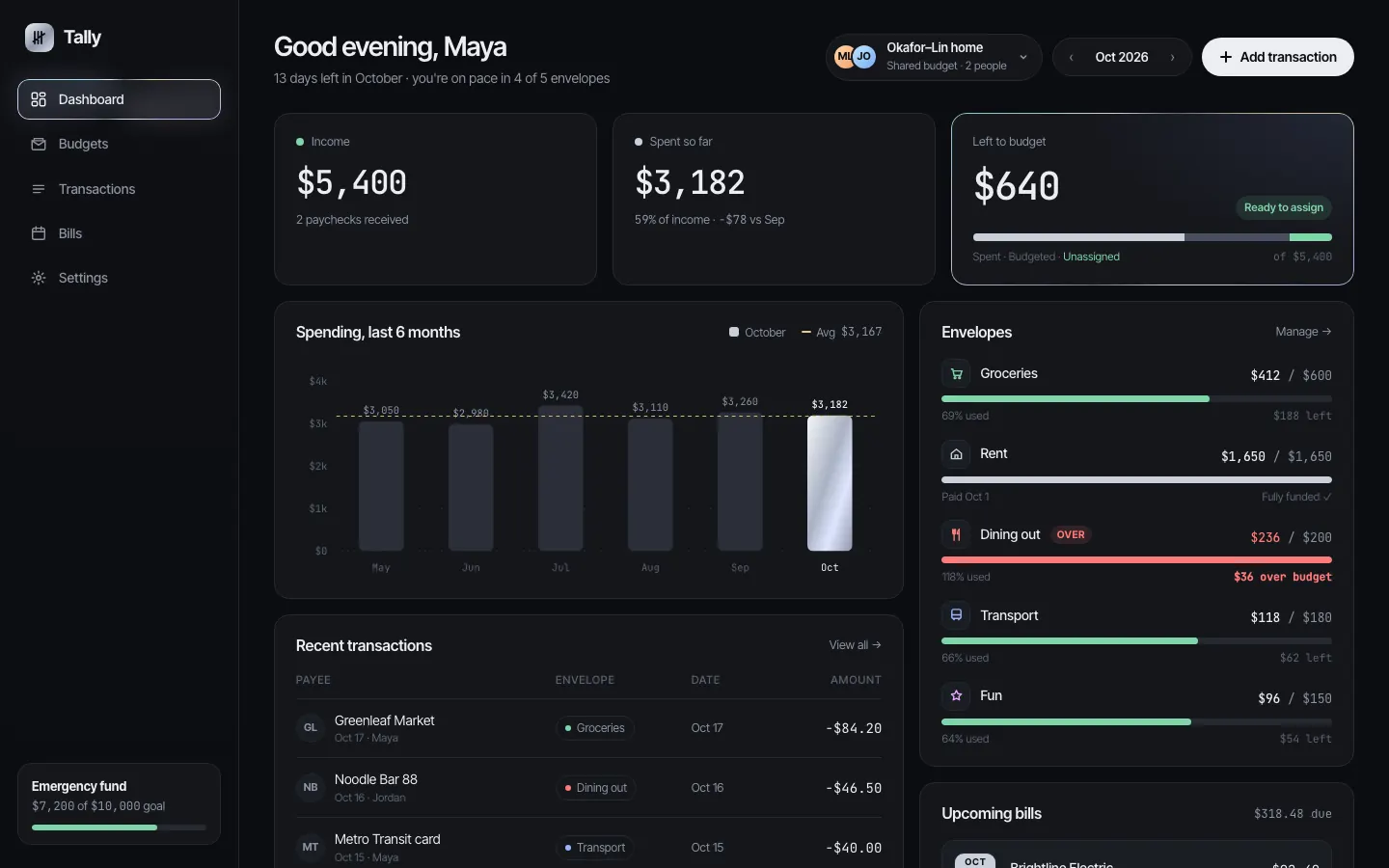Viewport: 1389px width, 868px height.
Task: Open the Dashboard sidebar item
Action: (x=119, y=99)
